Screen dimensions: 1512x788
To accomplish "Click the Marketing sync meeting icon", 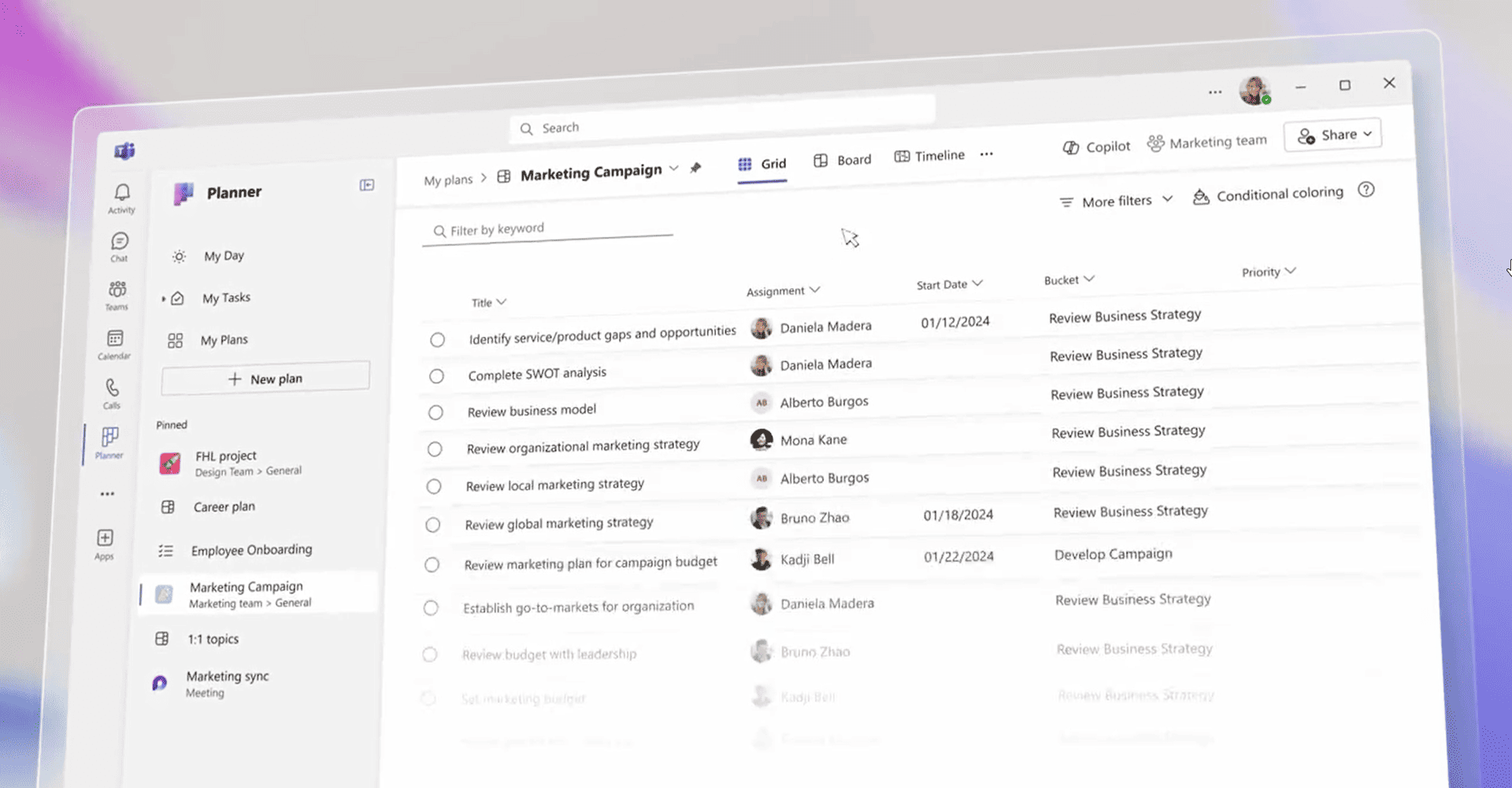I will tap(159, 683).
